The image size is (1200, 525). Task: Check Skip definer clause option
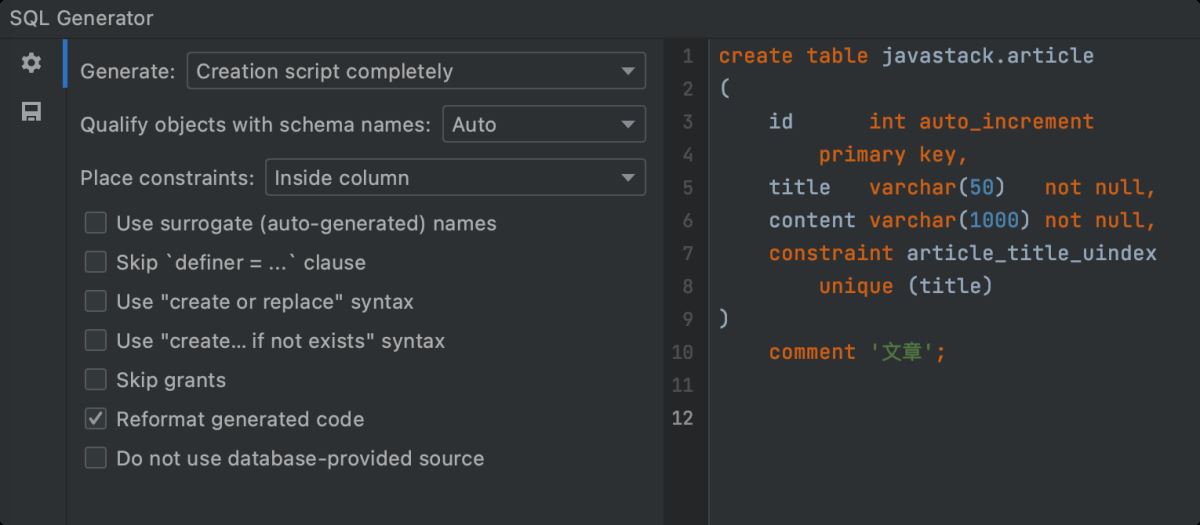coord(96,262)
